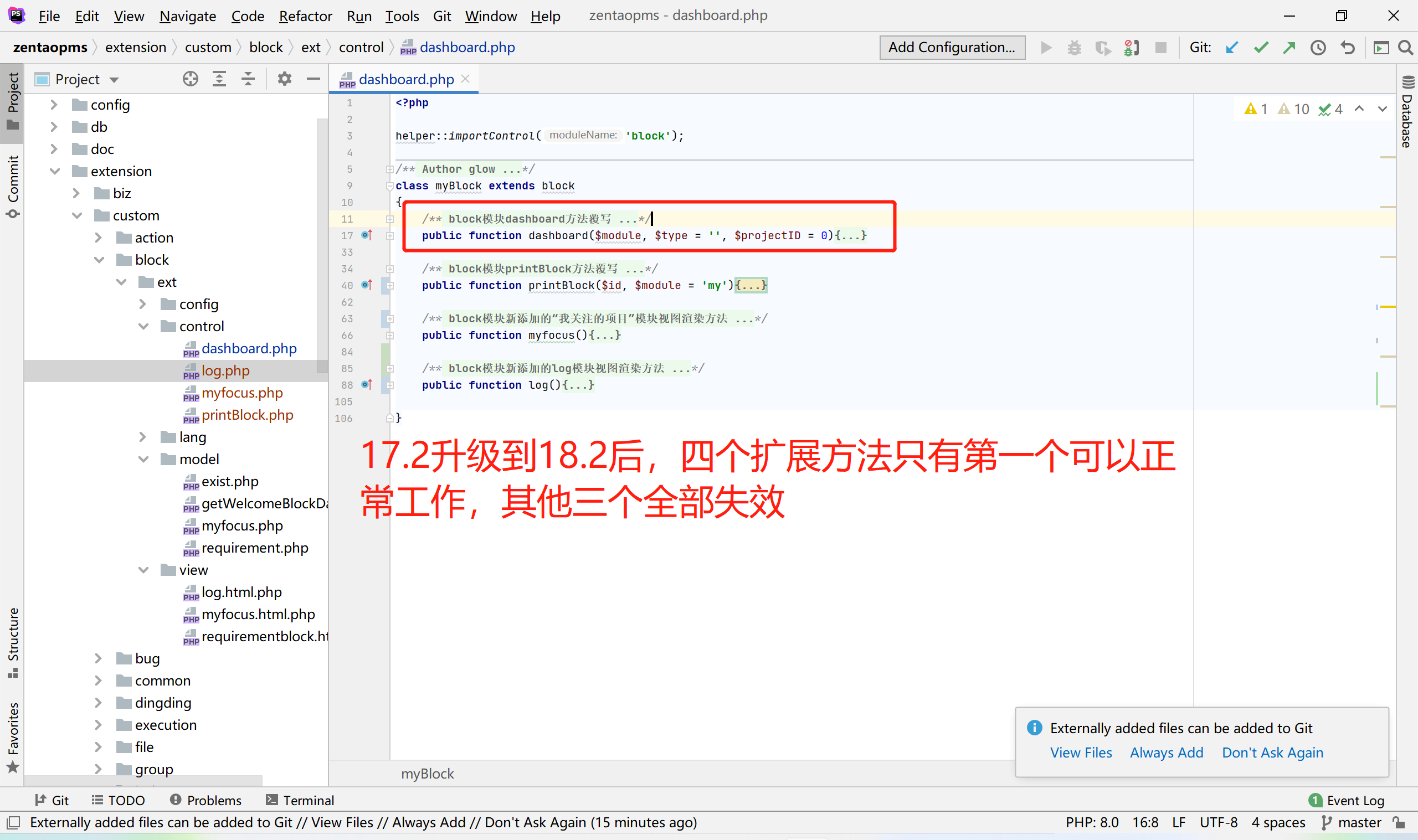Open the TODO tool window
The height and width of the screenshot is (840, 1418).
click(119, 800)
